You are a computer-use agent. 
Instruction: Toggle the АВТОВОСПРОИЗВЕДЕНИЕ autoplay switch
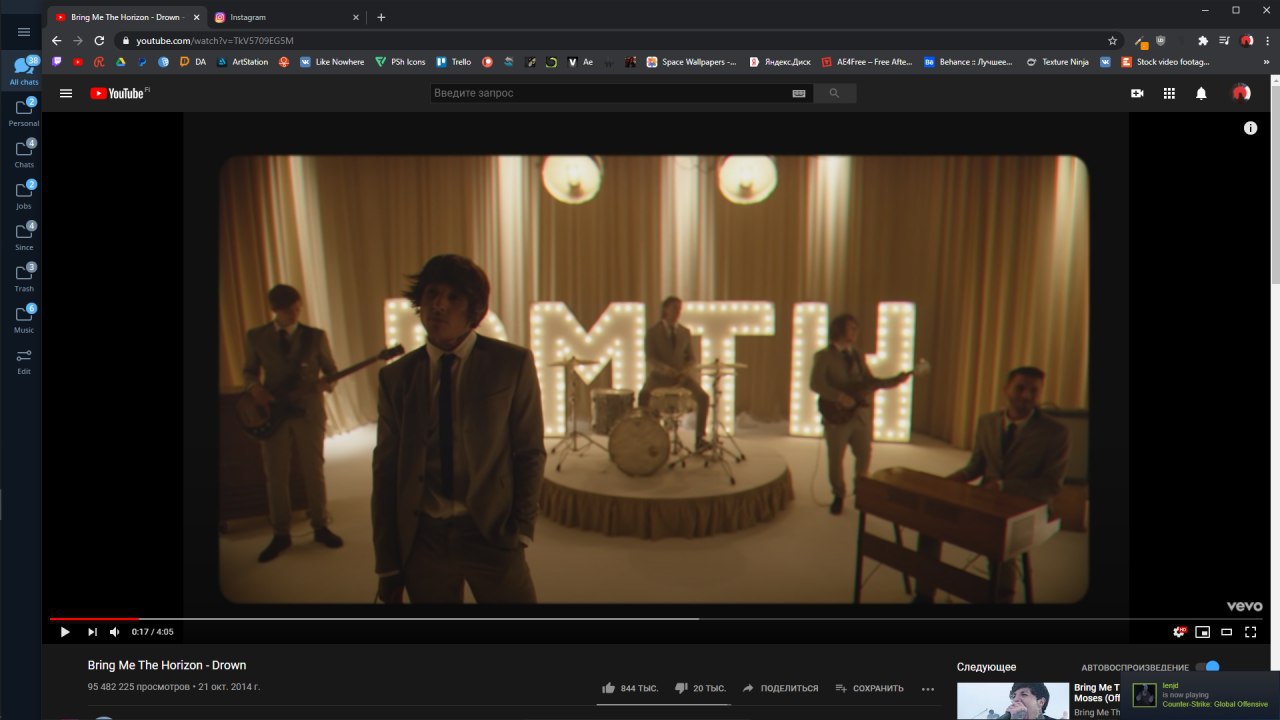[1208, 667]
